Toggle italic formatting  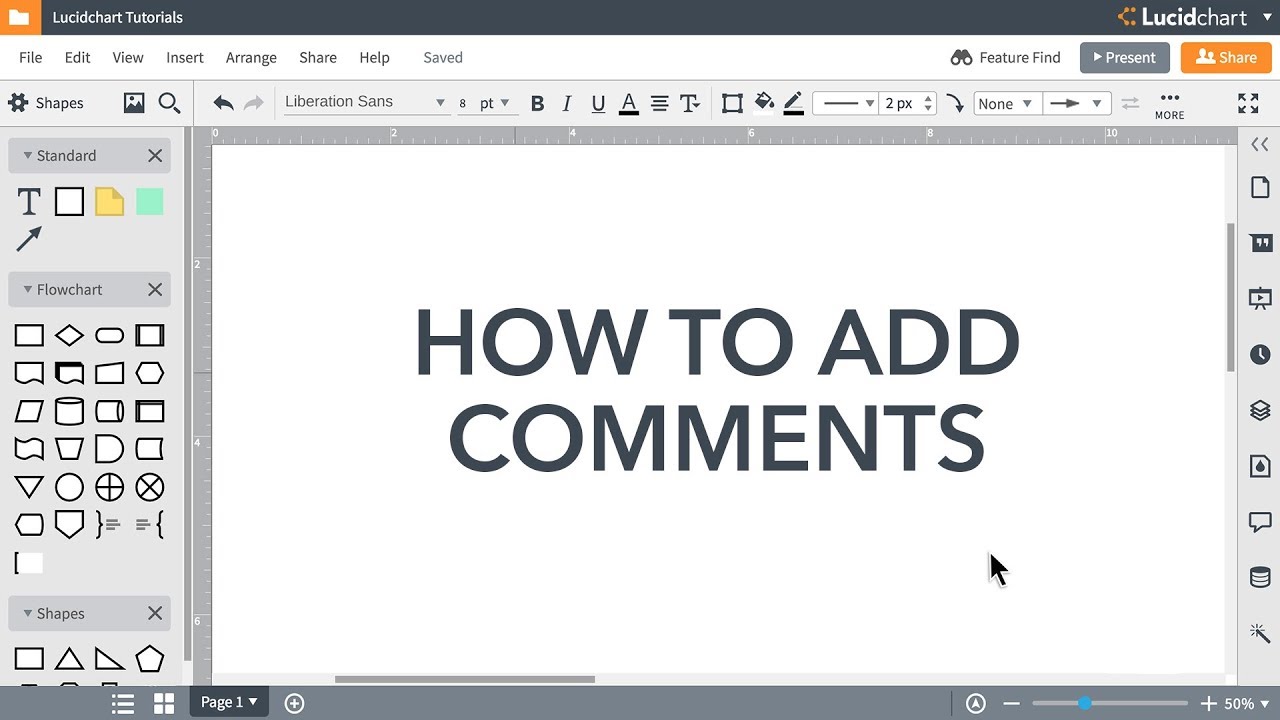567,103
